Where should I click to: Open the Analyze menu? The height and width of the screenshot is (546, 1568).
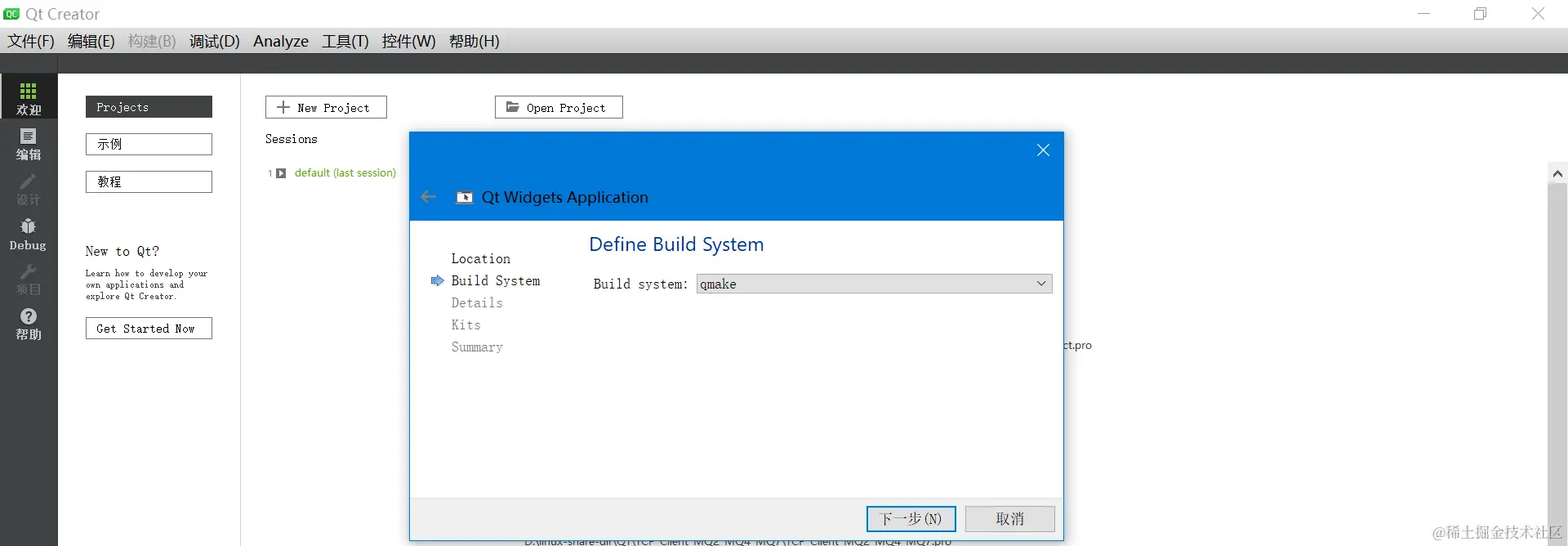281,41
